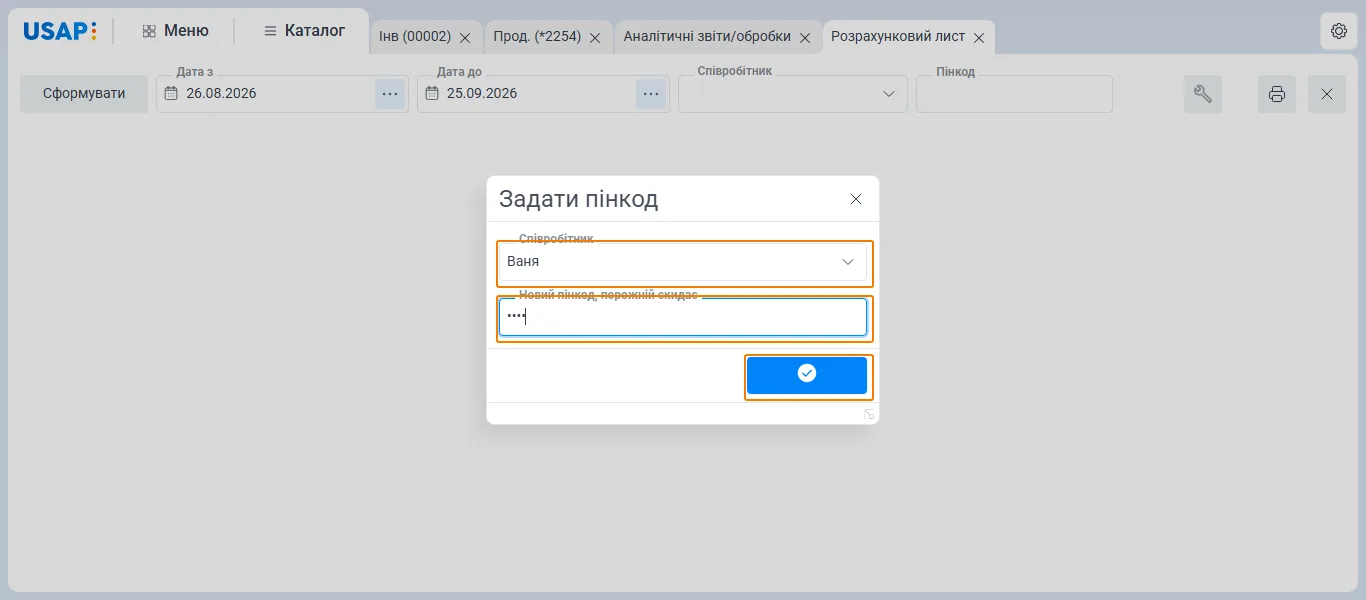This screenshot has height=600, width=1366.
Task: Click dialog resize grip icon
Action: [x=869, y=414]
